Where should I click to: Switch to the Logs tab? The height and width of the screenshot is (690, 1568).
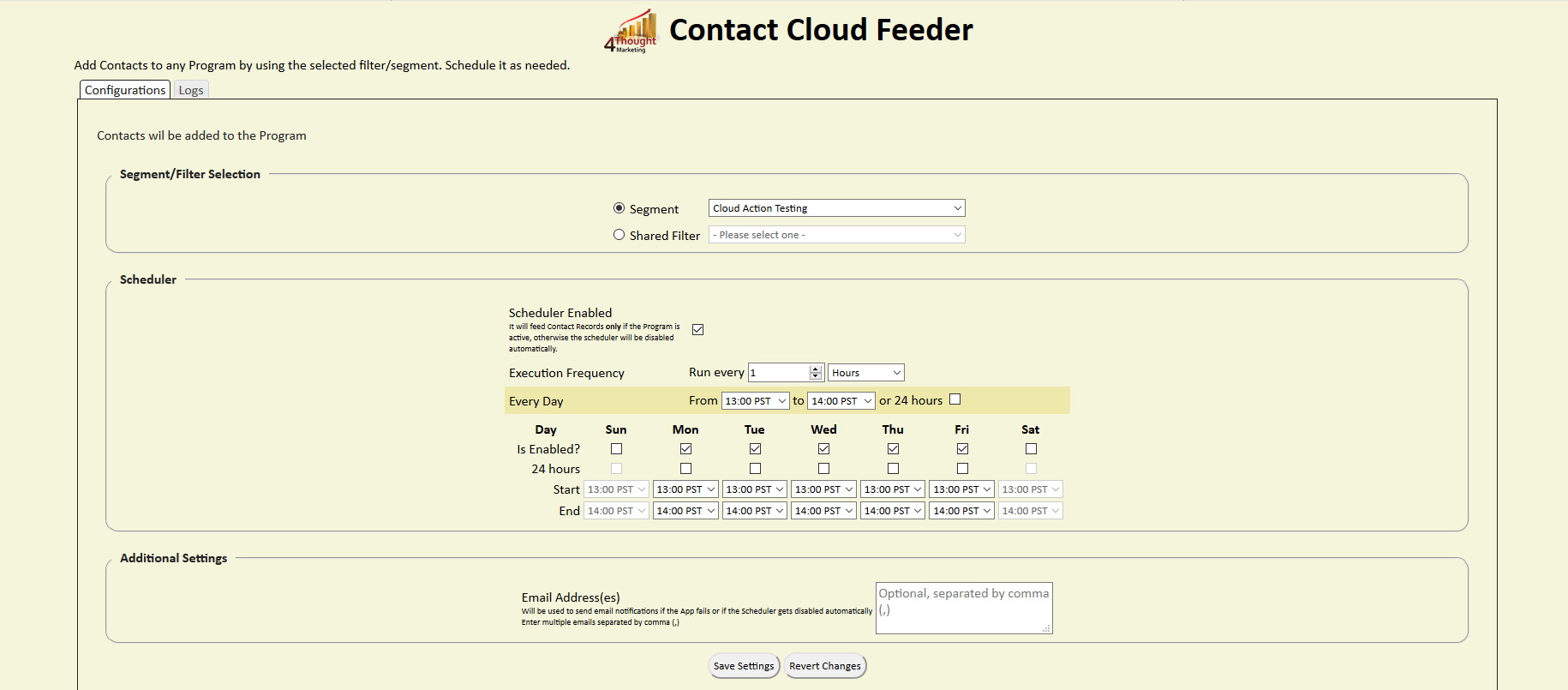[191, 90]
